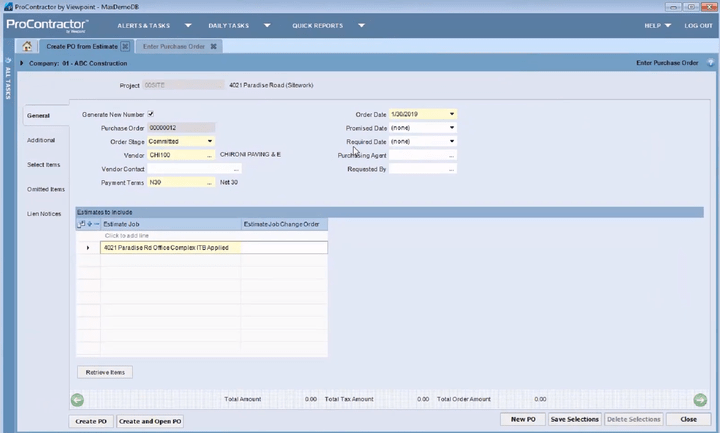The height and width of the screenshot is (433, 720).
Task: Click the Retrieve Items button
Action: pyautogui.click(x=105, y=372)
